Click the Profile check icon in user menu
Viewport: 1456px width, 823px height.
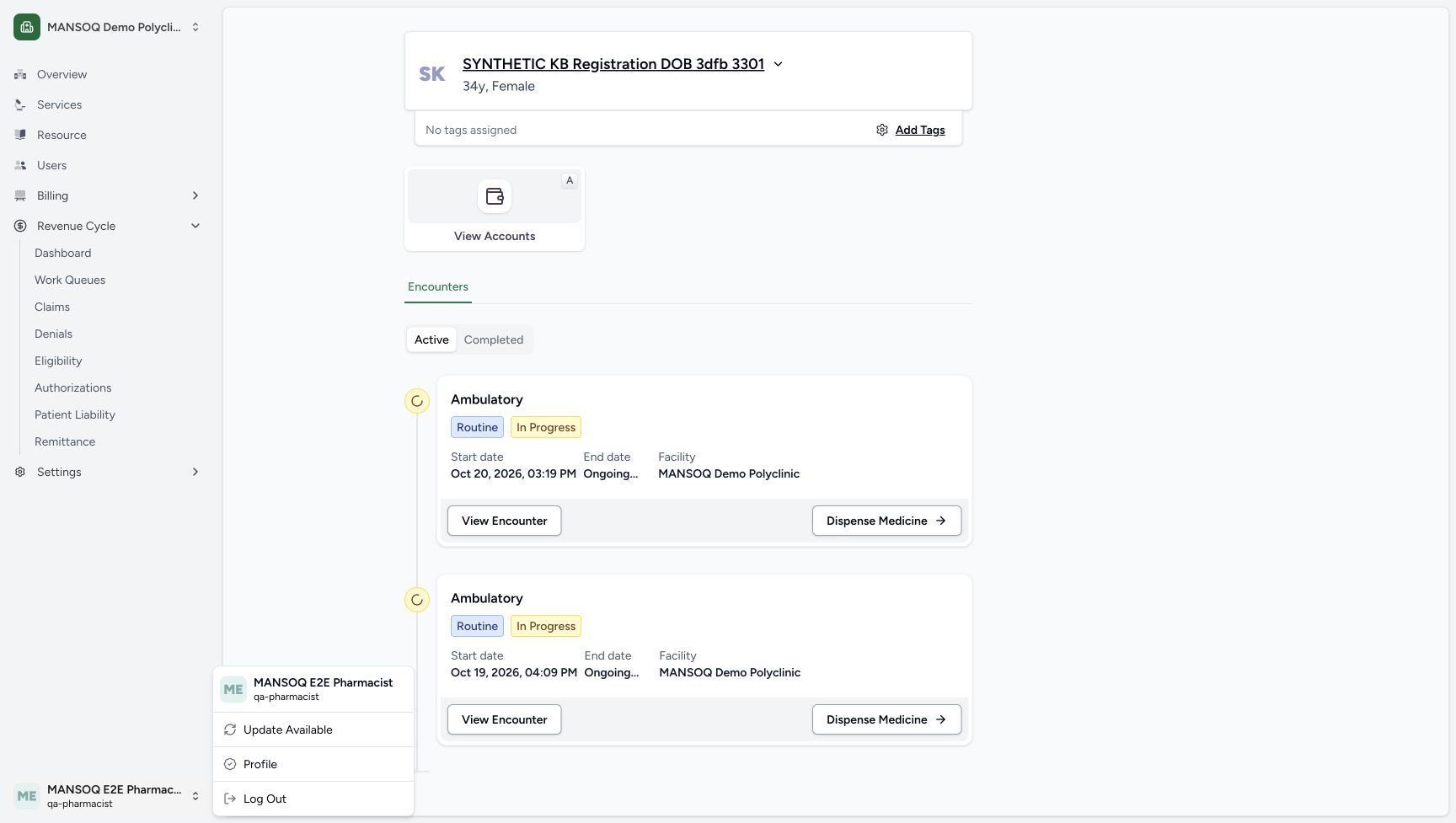click(x=230, y=764)
